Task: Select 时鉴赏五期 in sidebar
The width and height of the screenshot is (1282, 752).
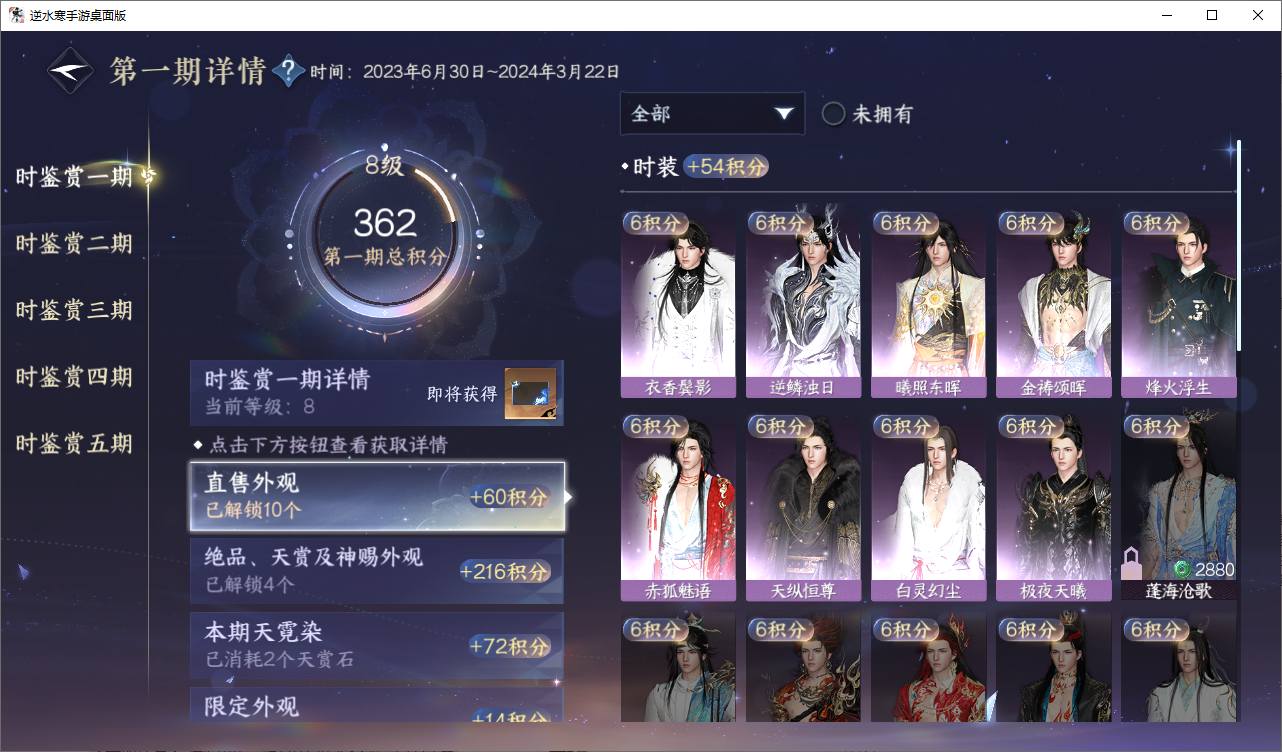Action: point(74,444)
